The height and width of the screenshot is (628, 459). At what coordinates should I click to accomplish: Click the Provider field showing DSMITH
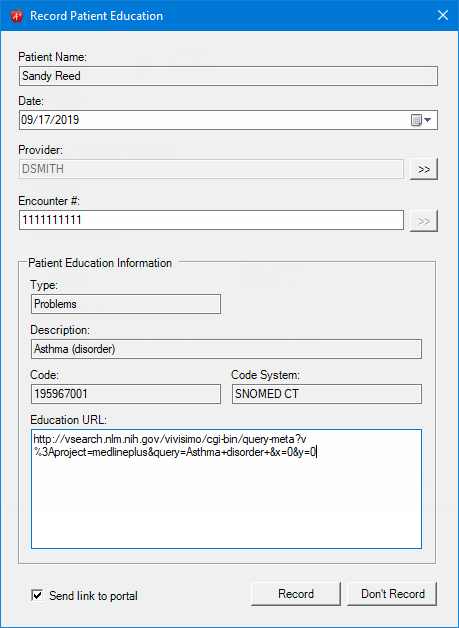(x=211, y=169)
